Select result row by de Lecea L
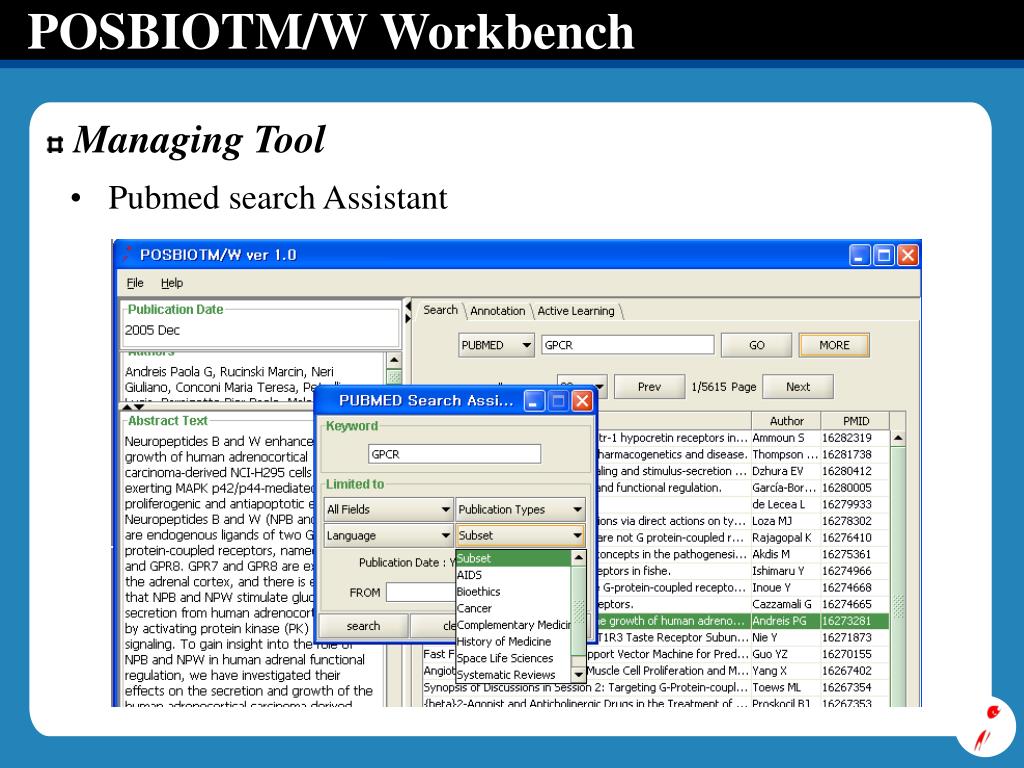 pos(743,504)
